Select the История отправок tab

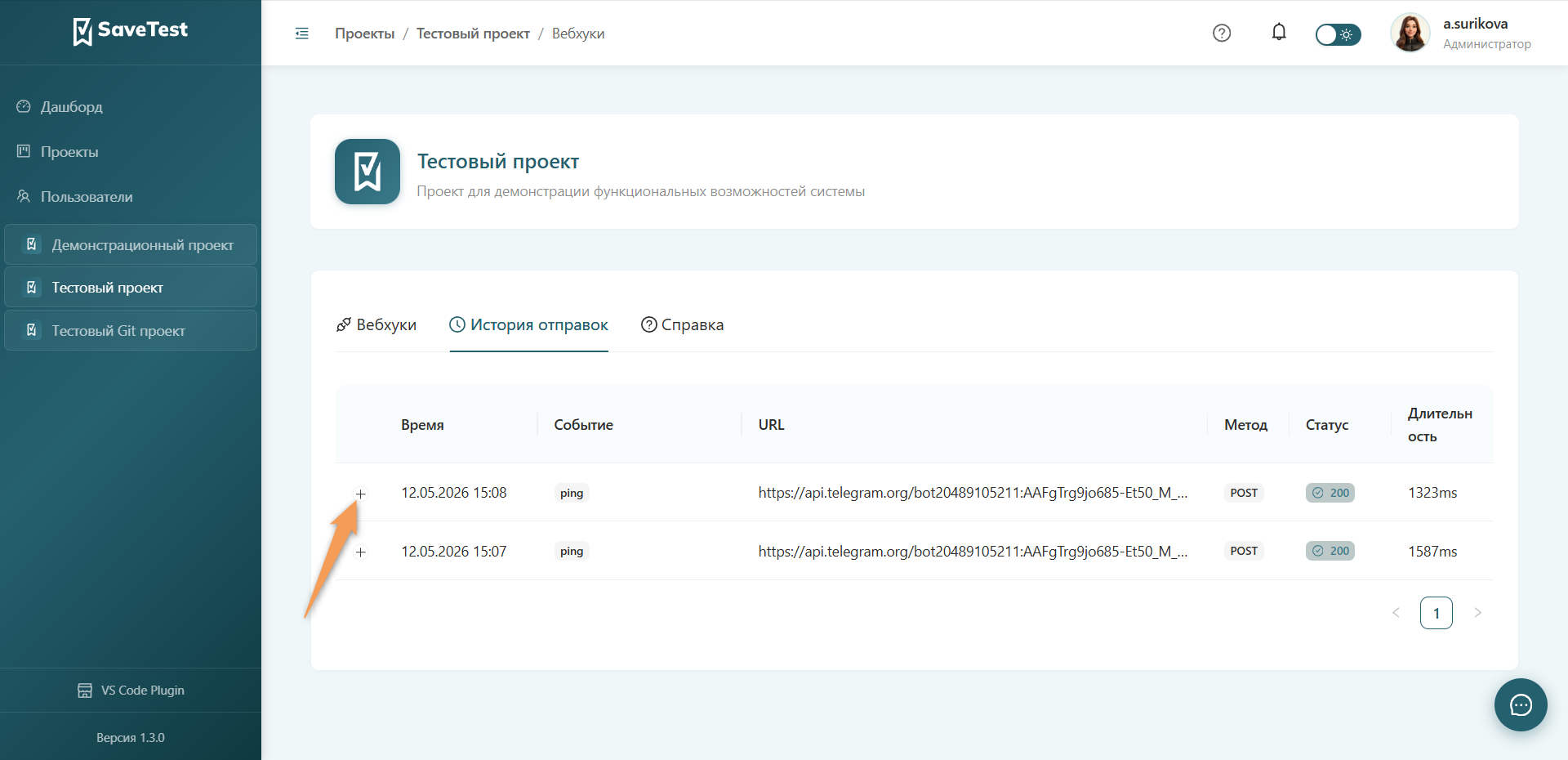tap(529, 325)
